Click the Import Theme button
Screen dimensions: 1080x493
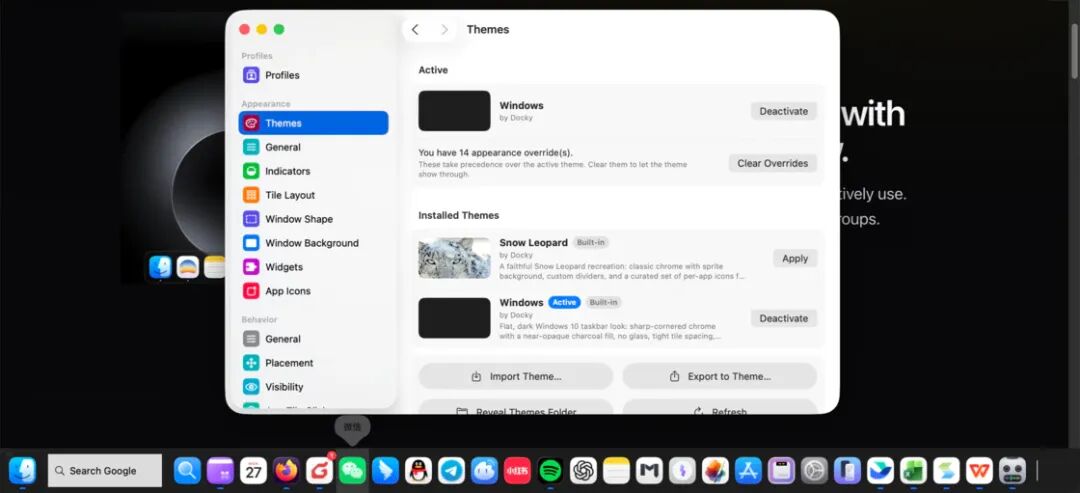516,377
